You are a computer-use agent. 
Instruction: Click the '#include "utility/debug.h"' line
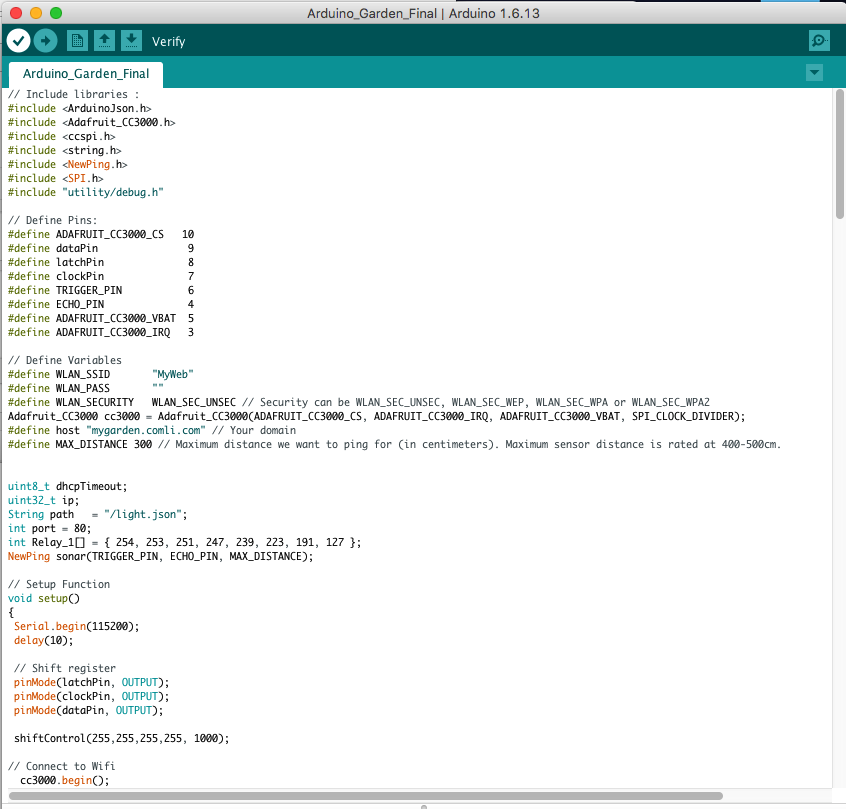pyautogui.click(x=85, y=193)
